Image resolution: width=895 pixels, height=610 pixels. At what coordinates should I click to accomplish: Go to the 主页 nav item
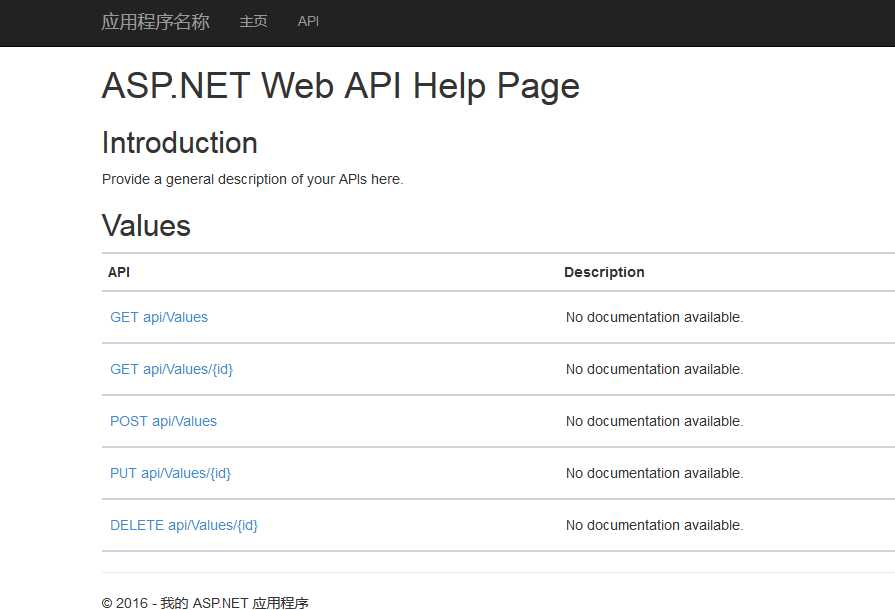(x=253, y=22)
